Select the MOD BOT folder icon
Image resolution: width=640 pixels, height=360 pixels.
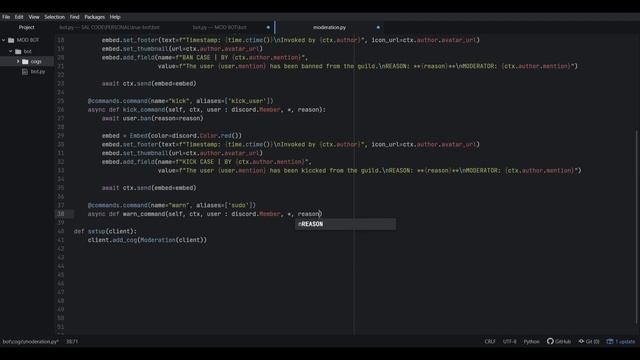click(11, 40)
